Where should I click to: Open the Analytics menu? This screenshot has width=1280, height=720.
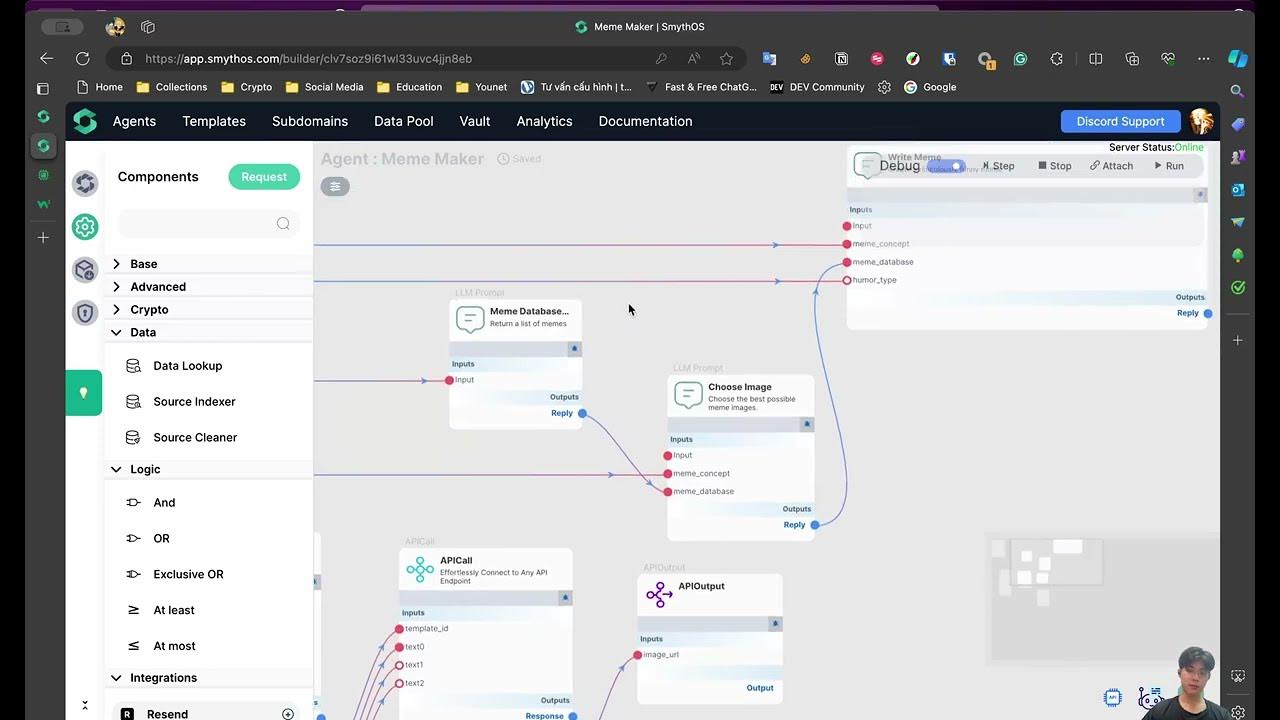544,121
